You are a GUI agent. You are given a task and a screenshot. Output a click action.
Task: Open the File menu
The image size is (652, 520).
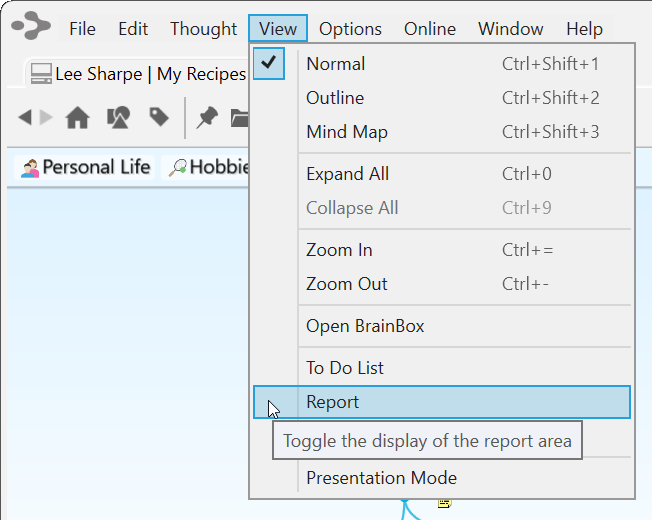coord(82,29)
